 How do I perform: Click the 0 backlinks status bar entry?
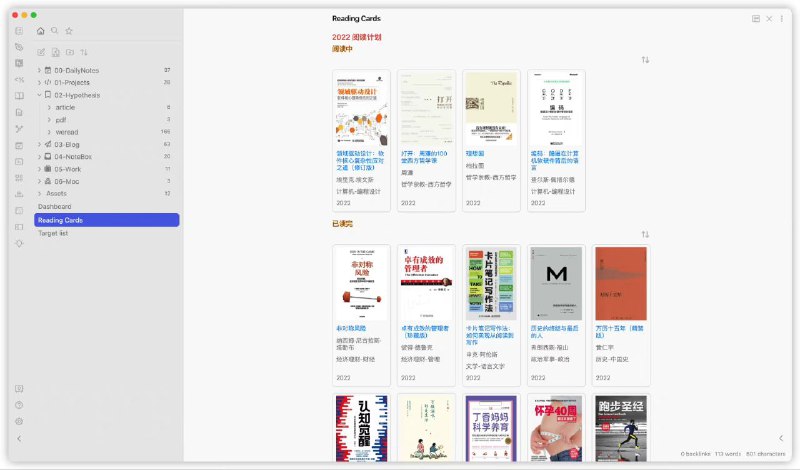695,454
